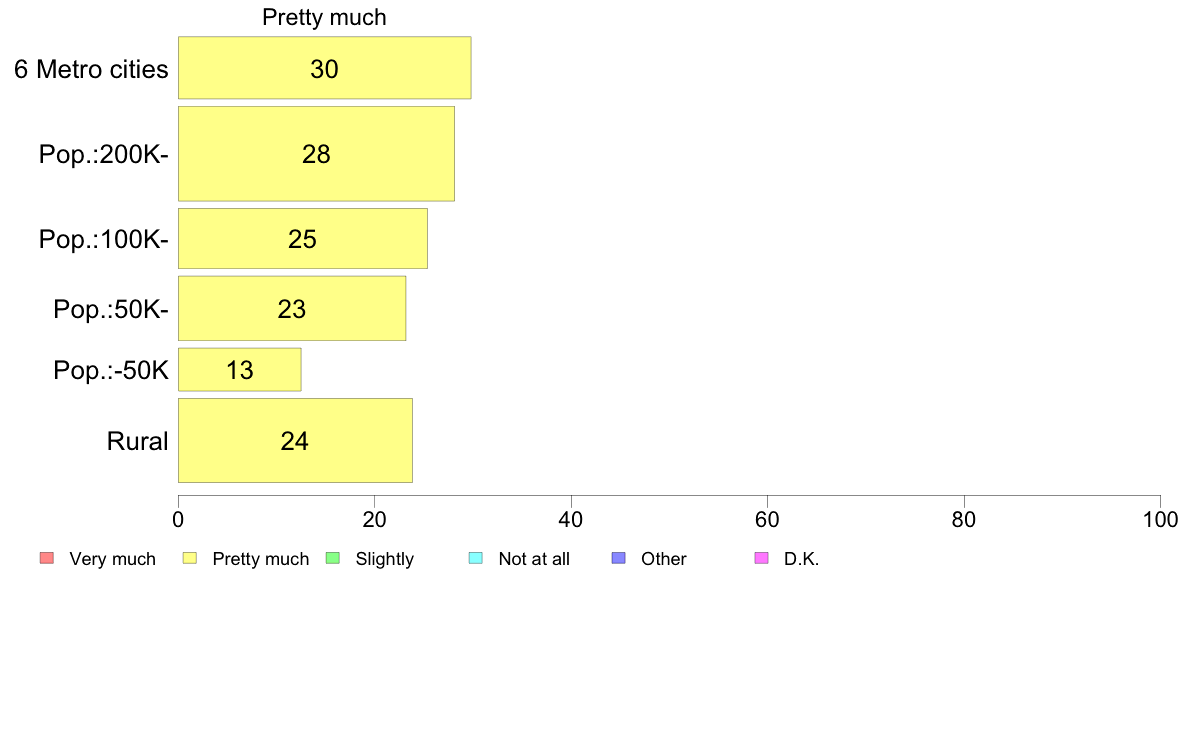Viewport: 1188px width, 736px height.
Task: Click the red Very much legend swatch
Action: point(47,559)
